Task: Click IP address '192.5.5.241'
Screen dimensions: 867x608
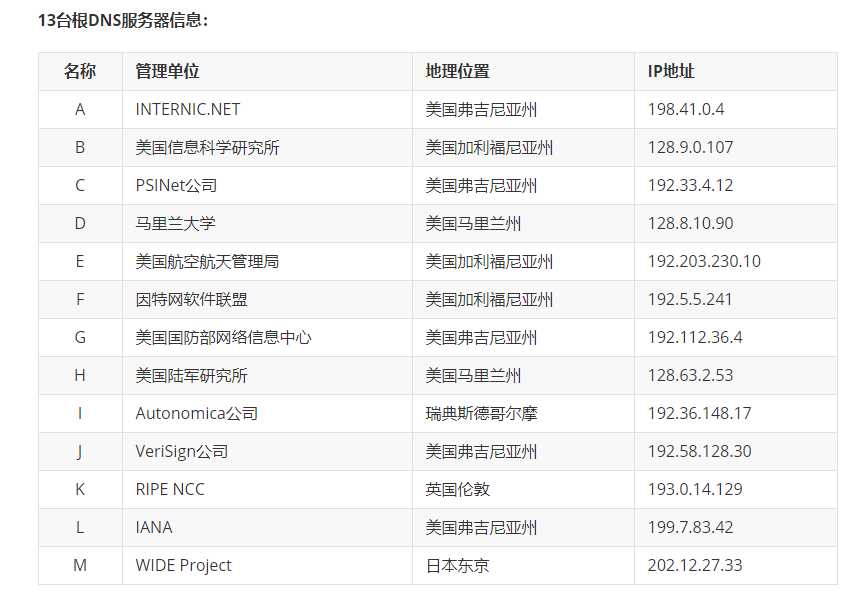Action: pyautogui.click(x=690, y=300)
